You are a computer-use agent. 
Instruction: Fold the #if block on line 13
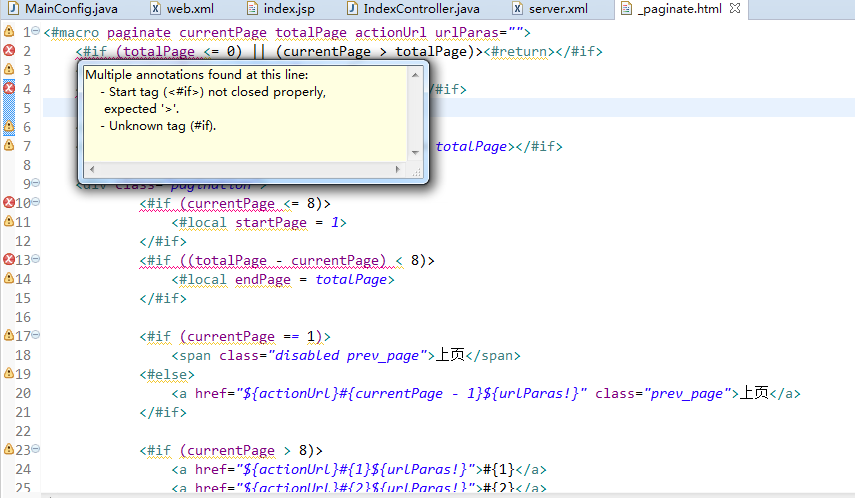(36, 260)
